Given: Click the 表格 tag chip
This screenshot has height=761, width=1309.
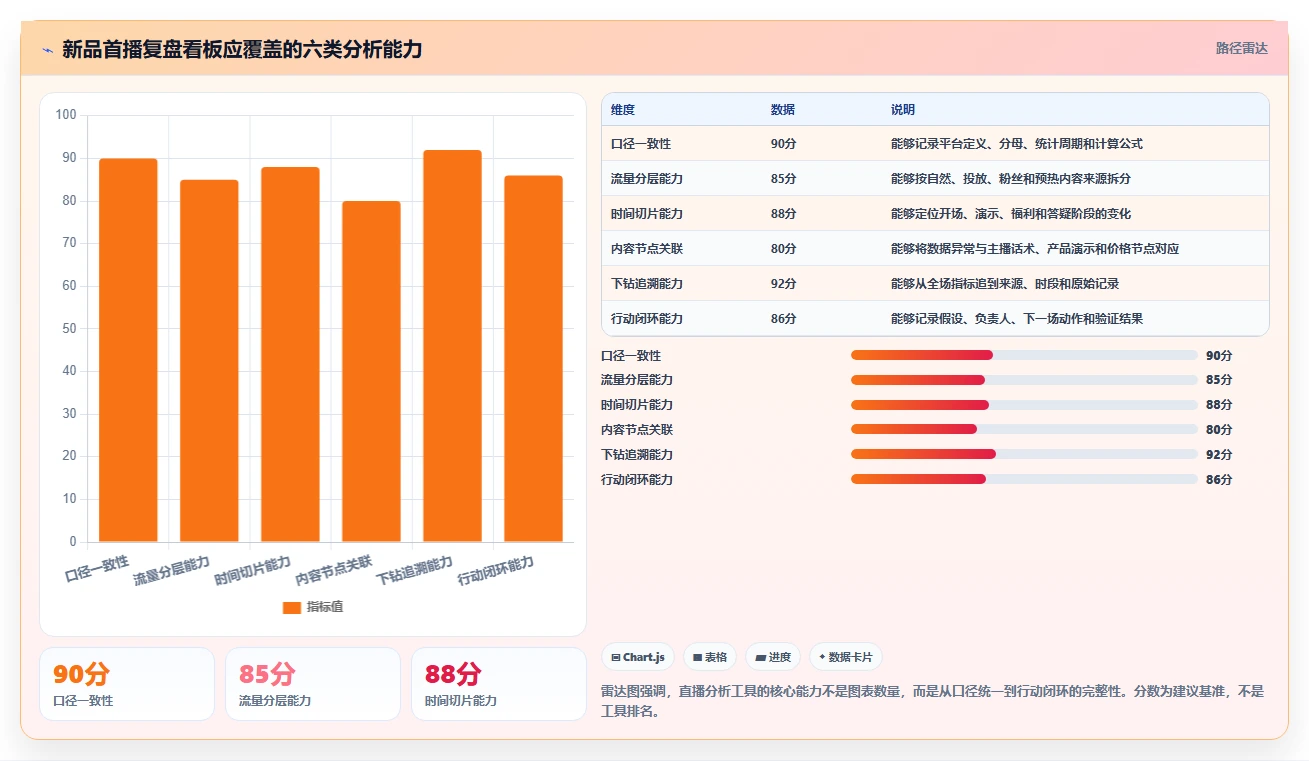Looking at the screenshot, I should pos(710,657).
